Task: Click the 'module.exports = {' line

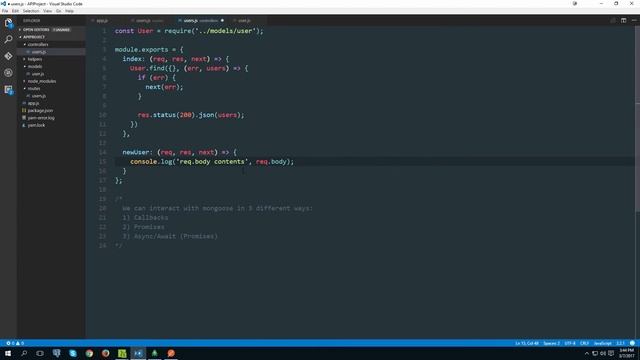Action: pos(149,50)
